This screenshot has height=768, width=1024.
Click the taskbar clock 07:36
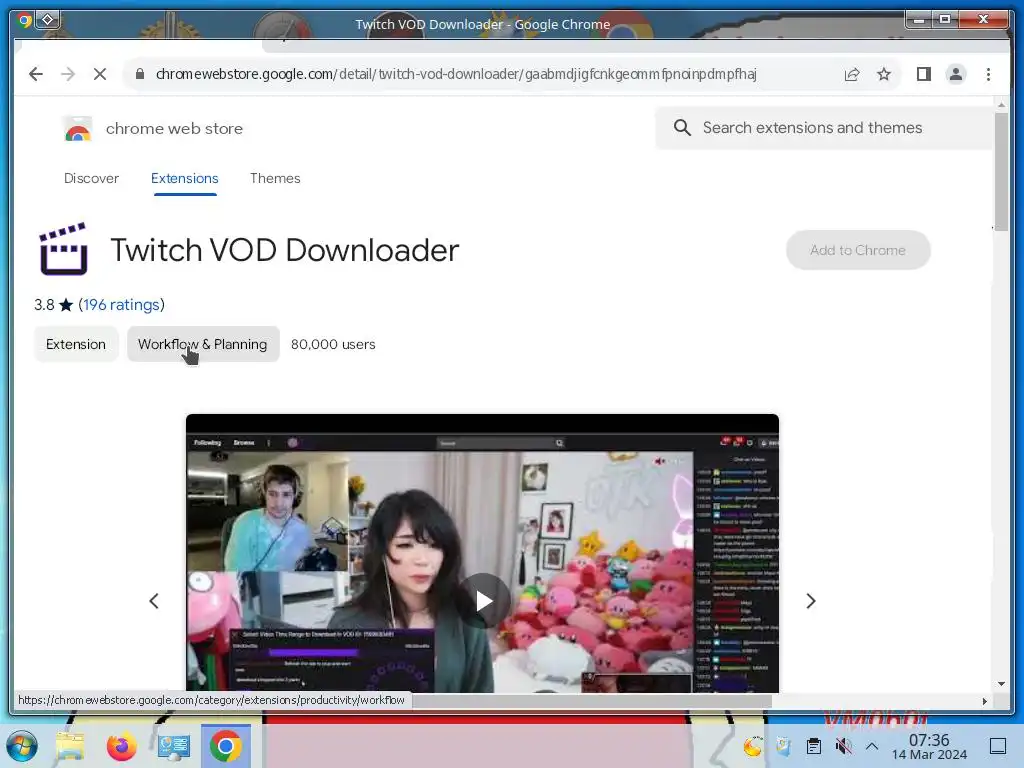tap(929, 740)
